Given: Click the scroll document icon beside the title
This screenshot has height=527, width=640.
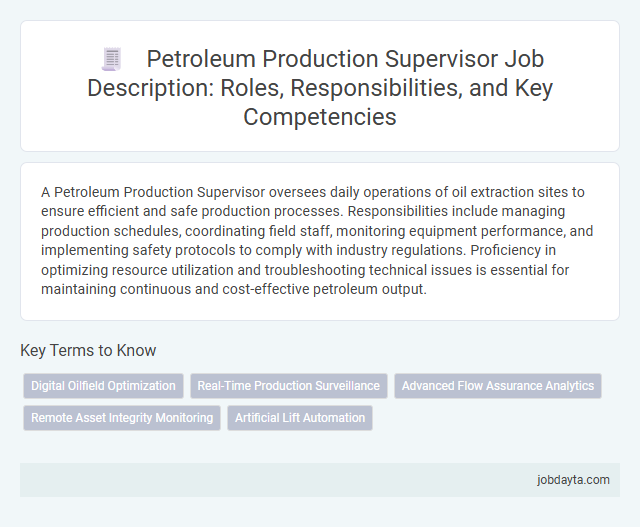Looking at the screenshot, I should pos(112,60).
